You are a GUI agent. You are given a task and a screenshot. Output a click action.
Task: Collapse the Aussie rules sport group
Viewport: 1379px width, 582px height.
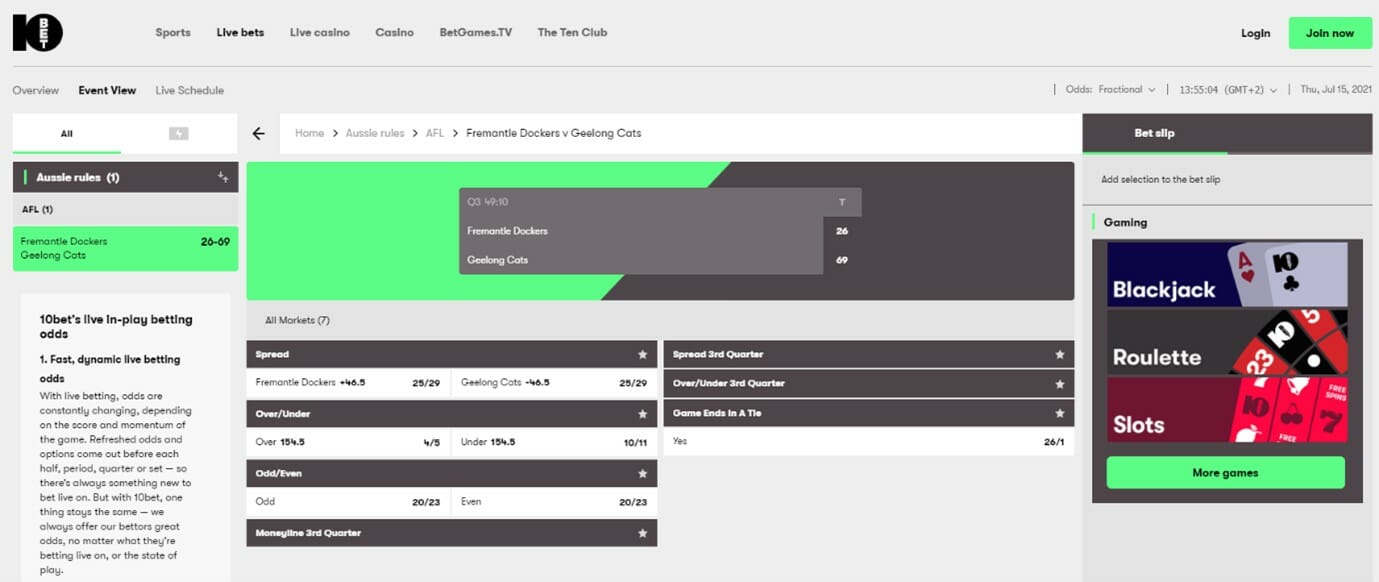(125, 177)
